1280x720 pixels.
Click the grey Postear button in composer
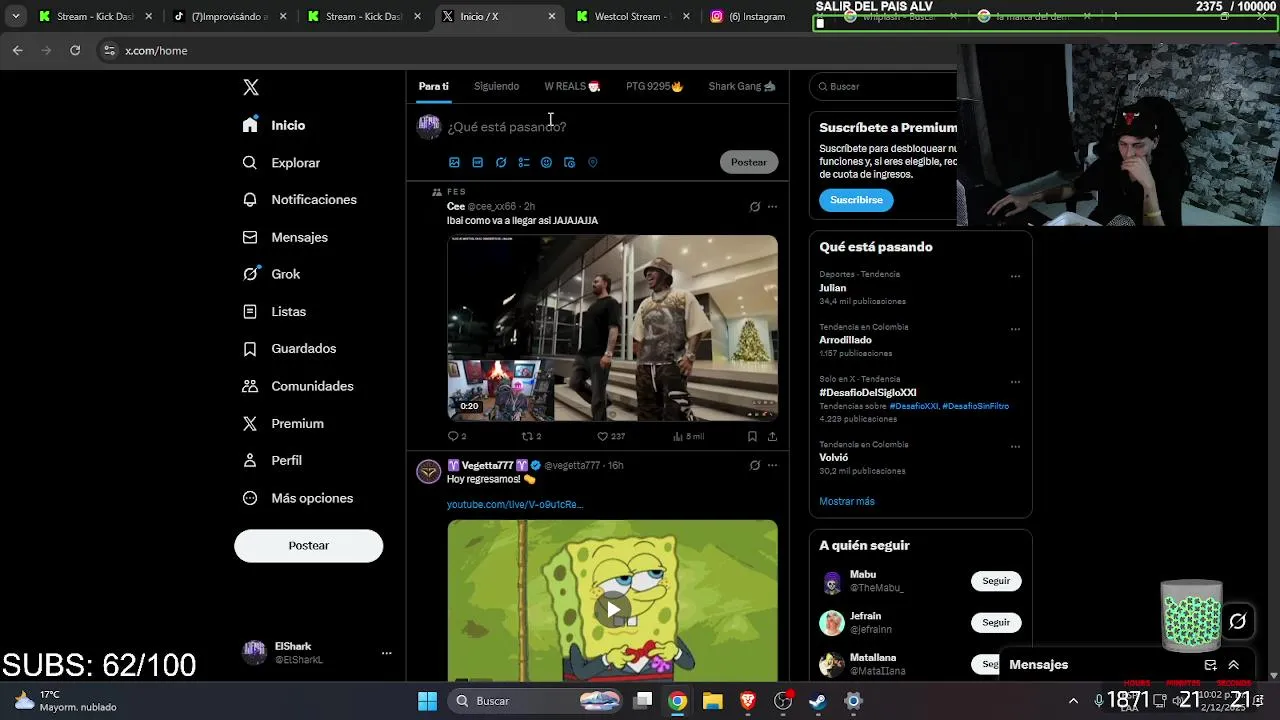click(748, 162)
